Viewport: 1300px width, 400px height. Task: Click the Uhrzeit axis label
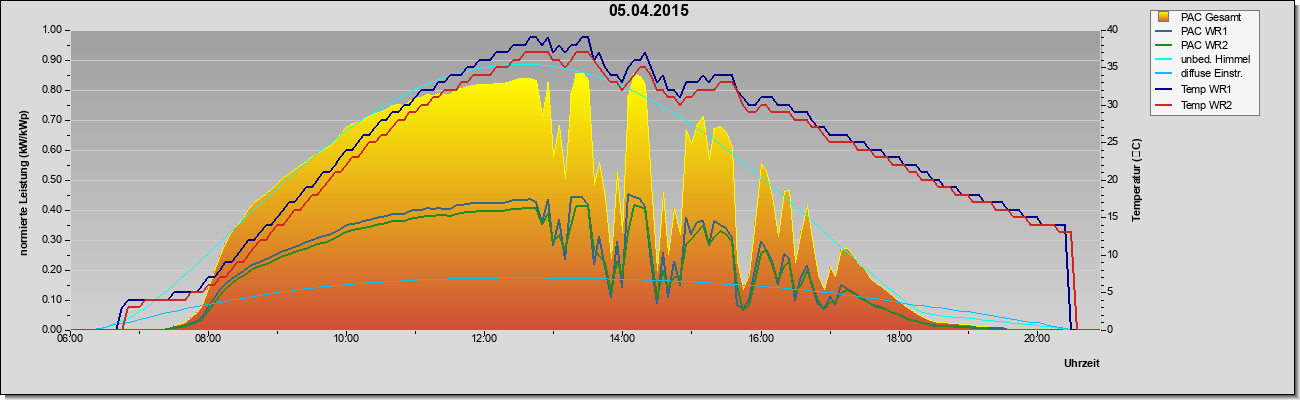click(x=1084, y=365)
